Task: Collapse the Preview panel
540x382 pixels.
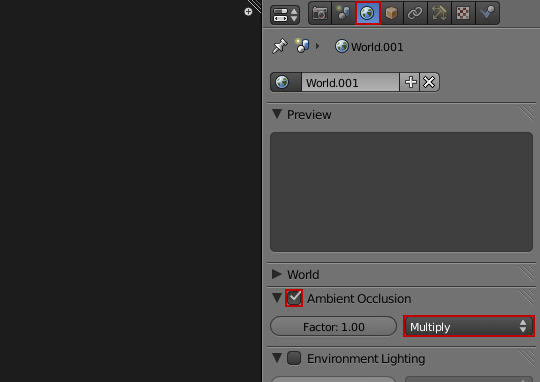Action: coord(277,114)
